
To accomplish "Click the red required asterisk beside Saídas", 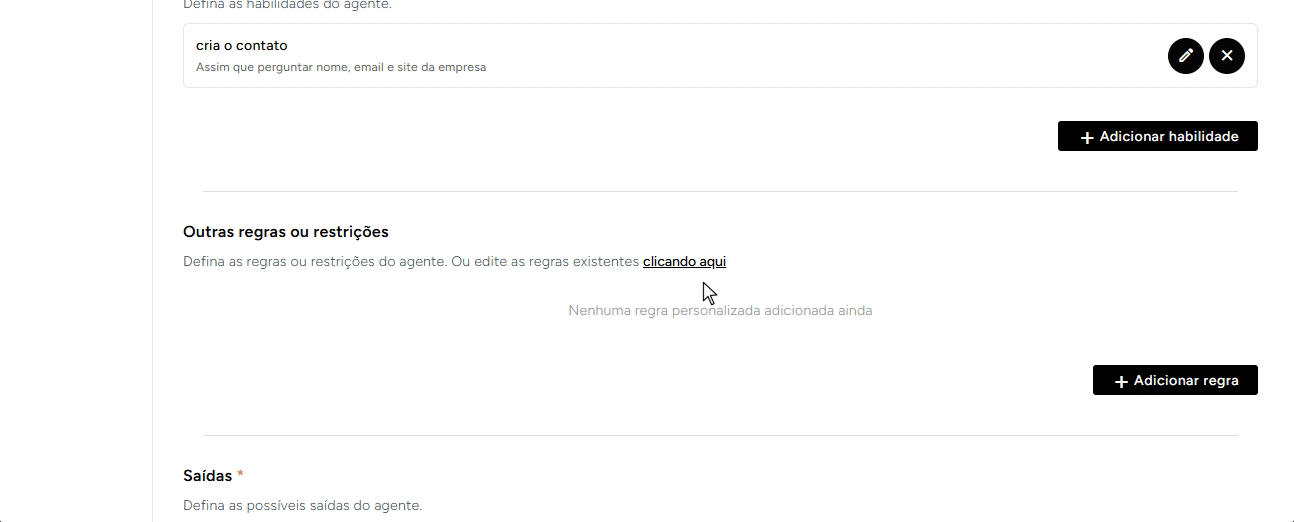I will coord(240,474).
